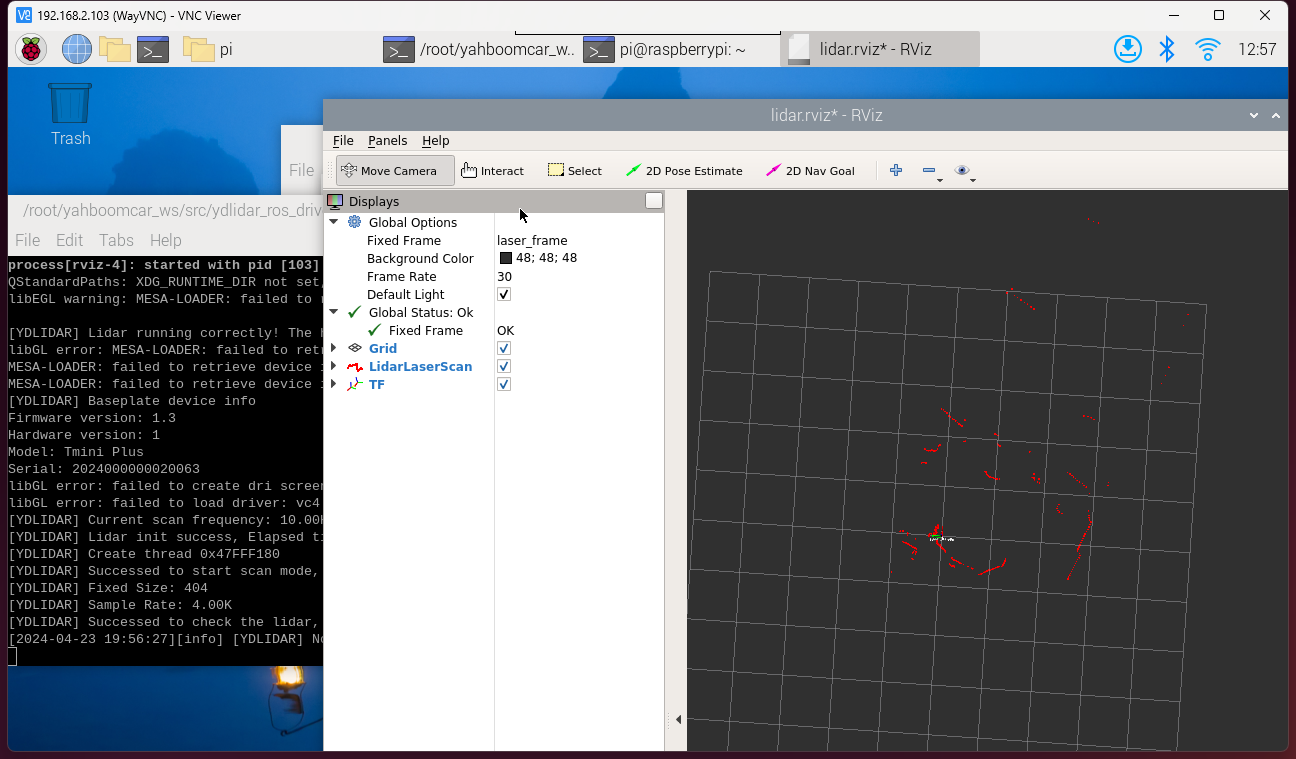This screenshot has width=1296, height=759.
Task: Click the Frame Rate option label
Action: (402, 276)
